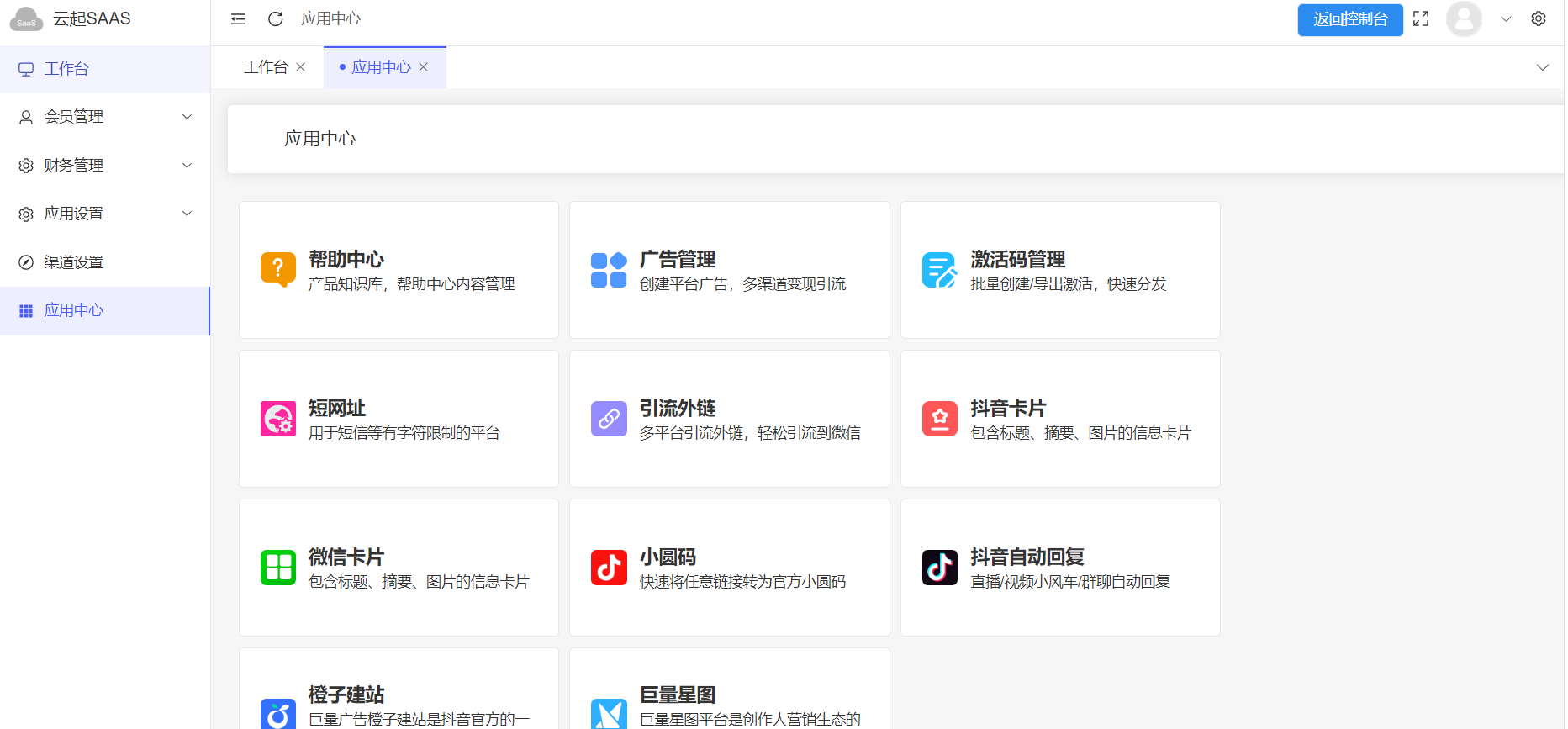1568x729 pixels.
Task: Click the 云起SAAS brand name text
Action: click(92, 18)
